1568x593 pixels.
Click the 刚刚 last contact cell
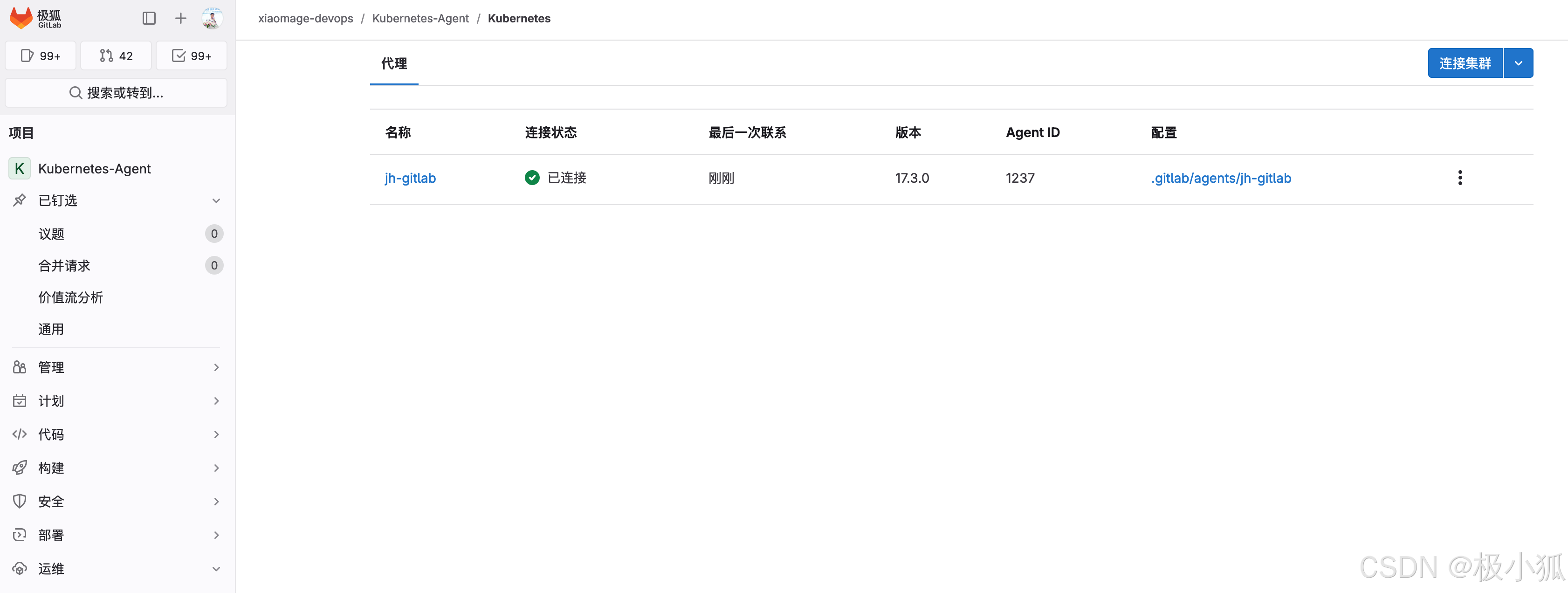tap(721, 178)
